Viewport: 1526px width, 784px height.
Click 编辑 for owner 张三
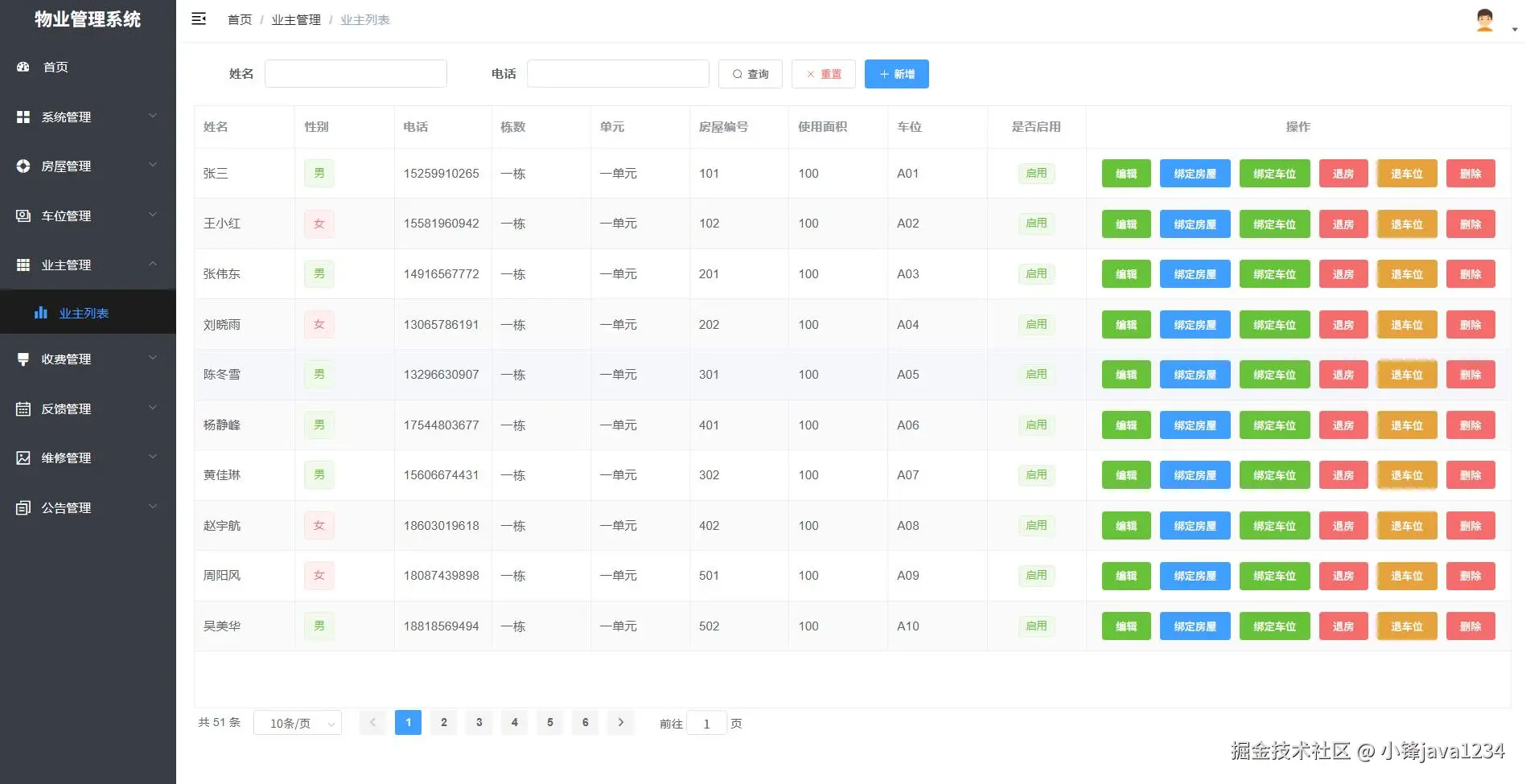coord(1126,174)
